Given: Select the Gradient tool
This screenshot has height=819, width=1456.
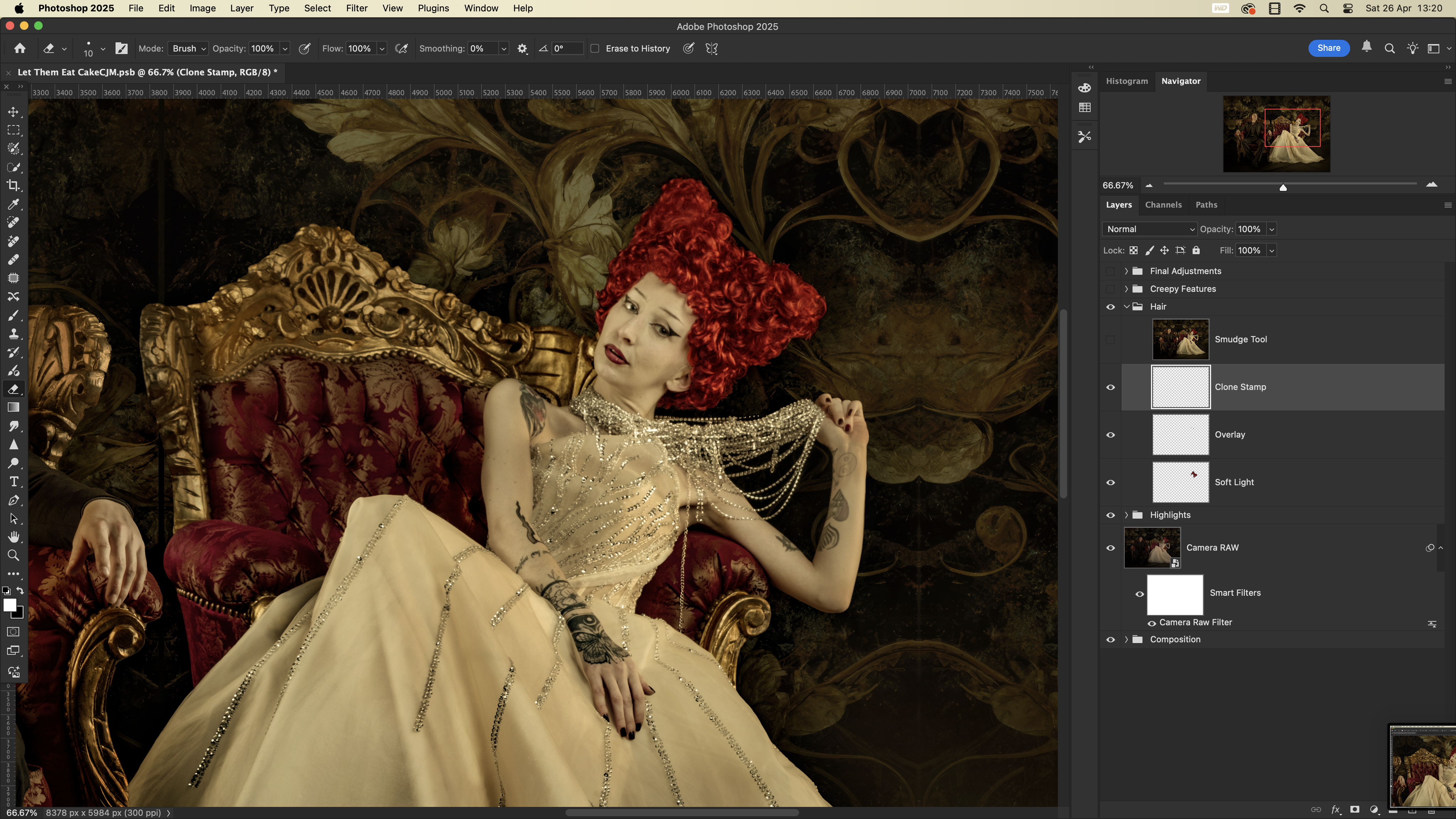Looking at the screenshot, I should point(14,407).
